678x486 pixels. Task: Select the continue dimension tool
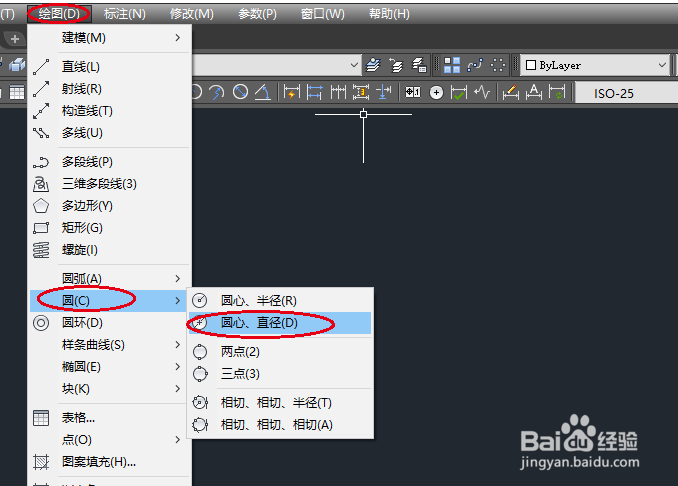338,92
